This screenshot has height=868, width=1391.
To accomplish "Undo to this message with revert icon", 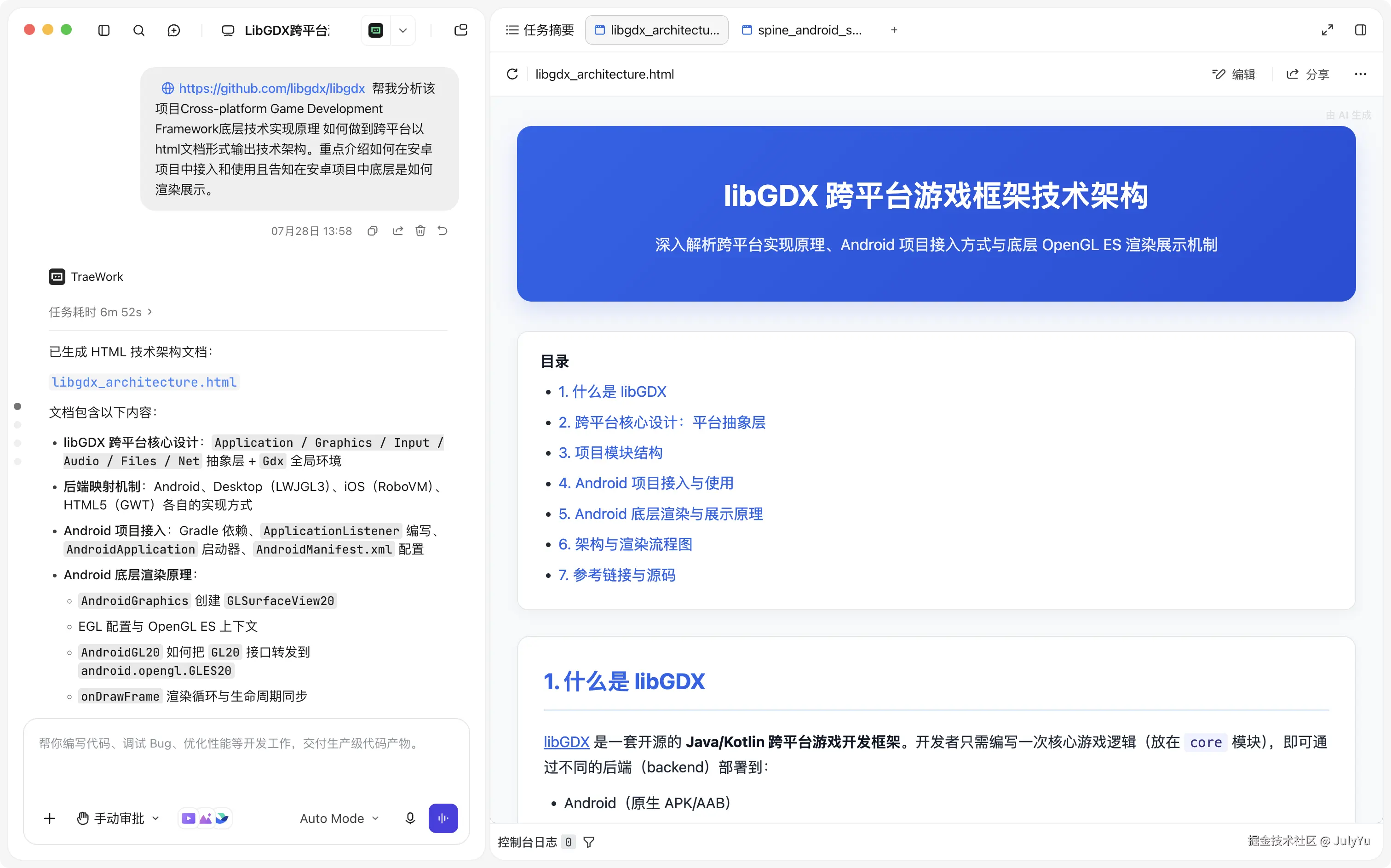I will pyautogui.click(x=443, y=231).
